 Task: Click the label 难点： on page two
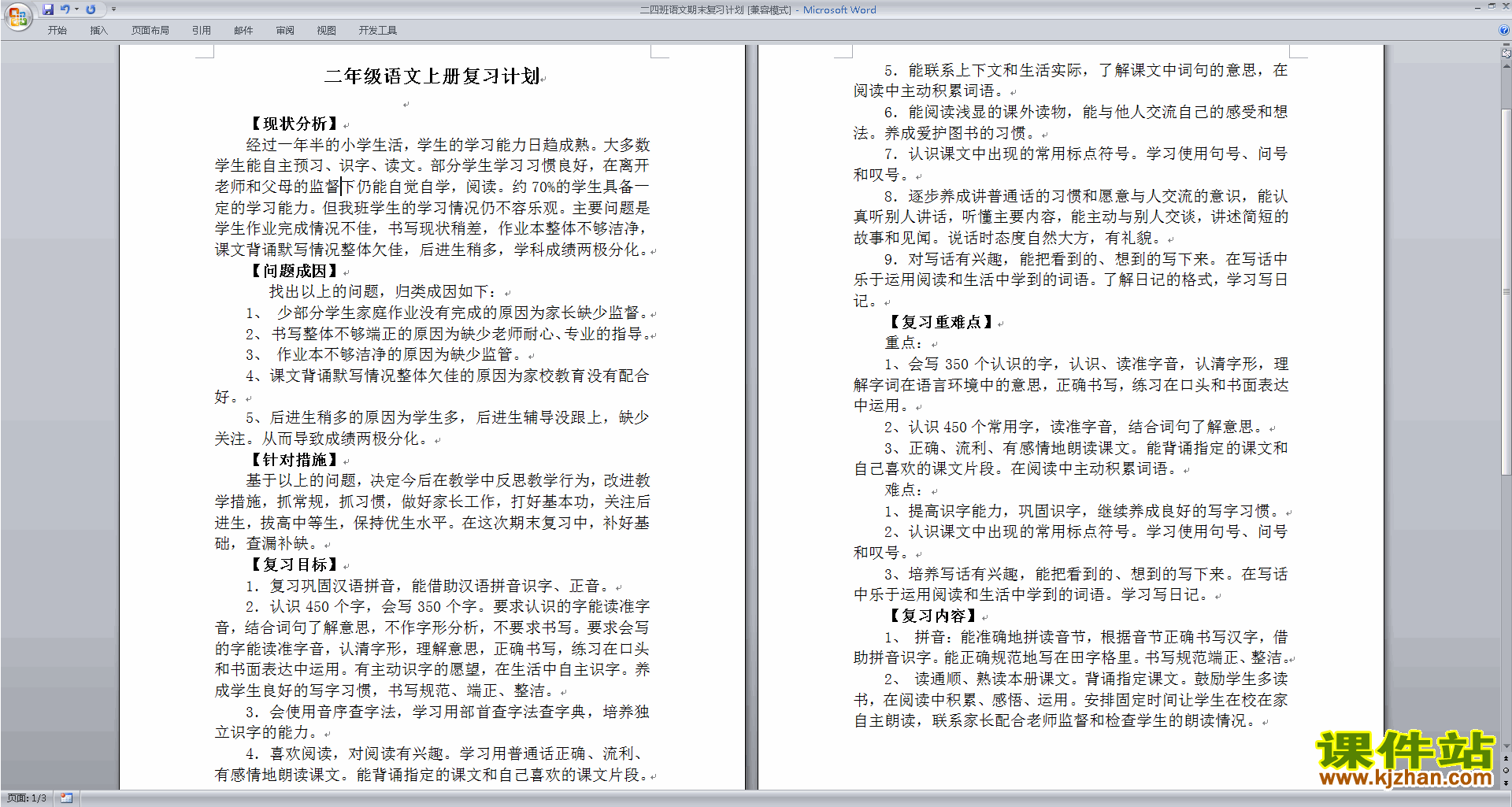904,490
